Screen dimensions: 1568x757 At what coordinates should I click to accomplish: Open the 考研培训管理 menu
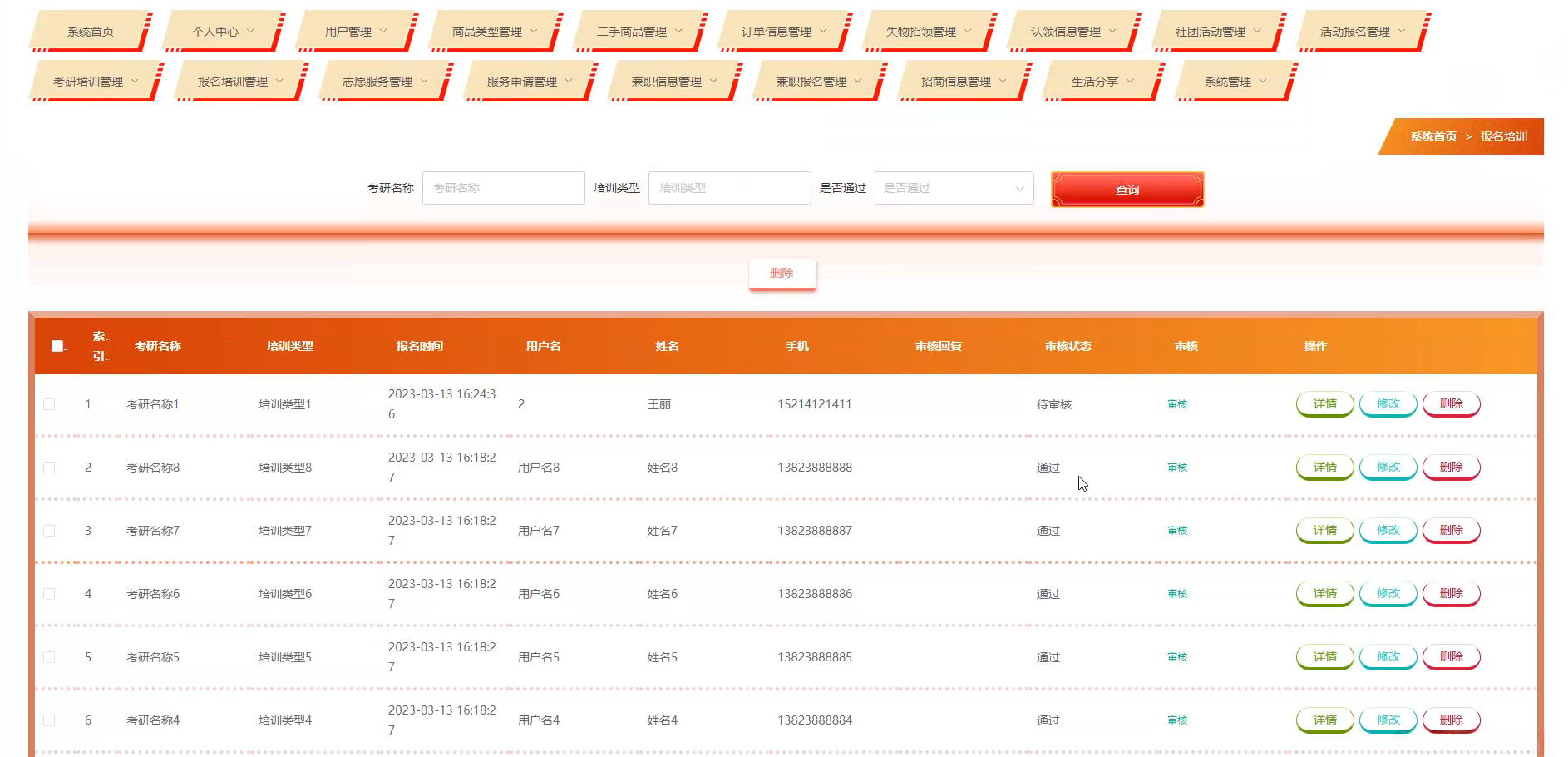tap(96, 82)
